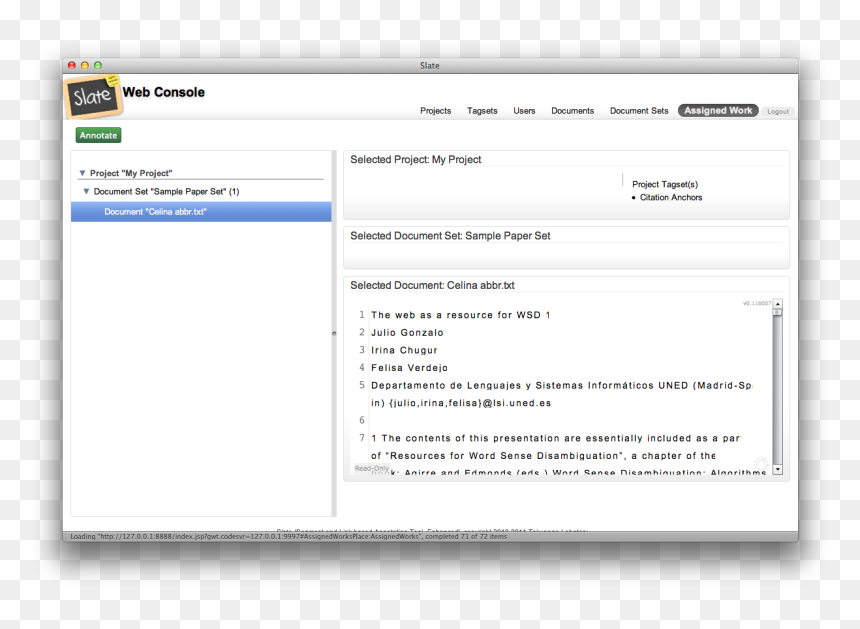The image size is (860, 629).
Task: Click line "1 The contents of this presentation"
Action: [x=556, y=438]
